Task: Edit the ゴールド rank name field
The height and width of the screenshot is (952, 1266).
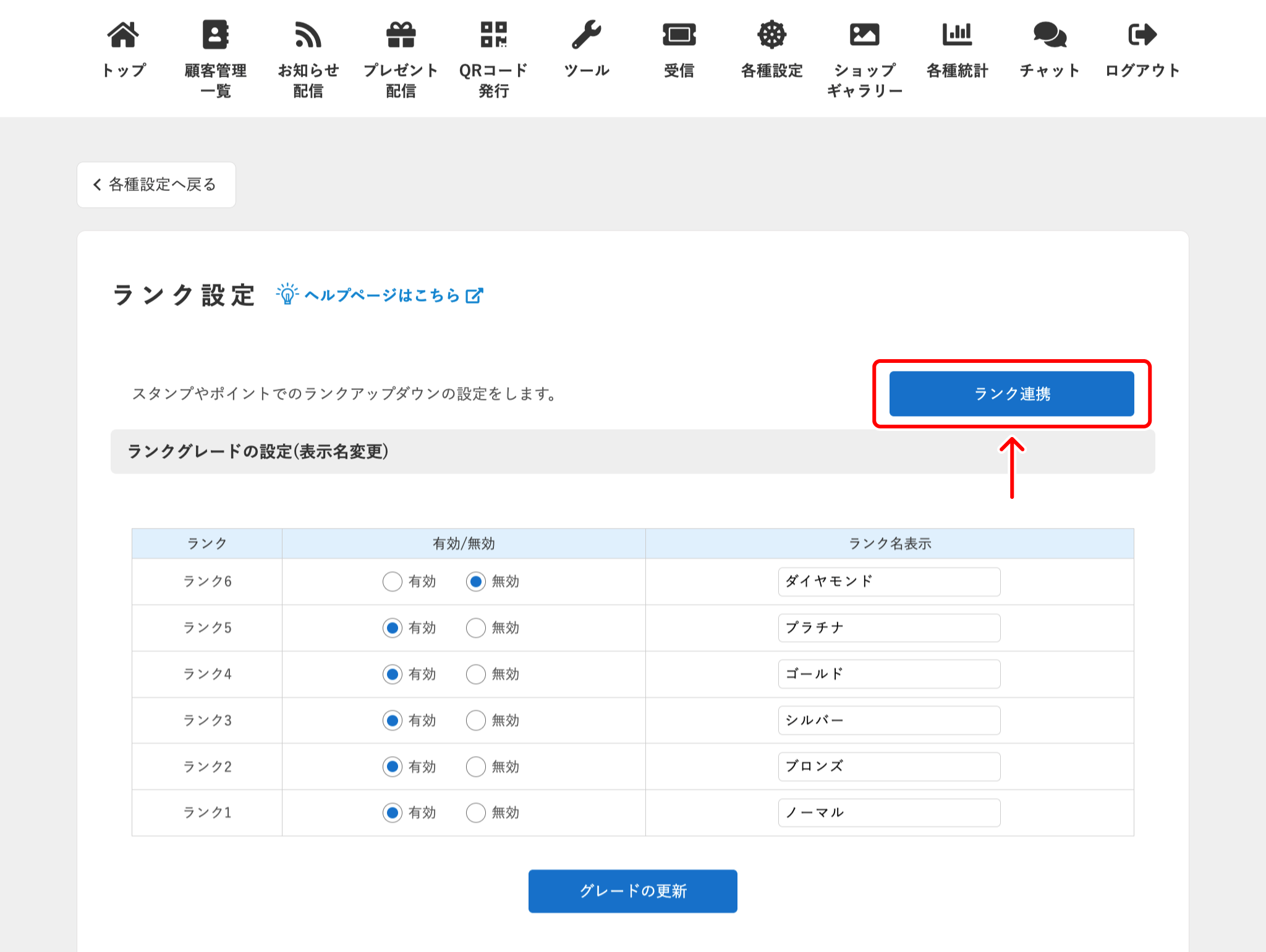Action: [889, 674]
